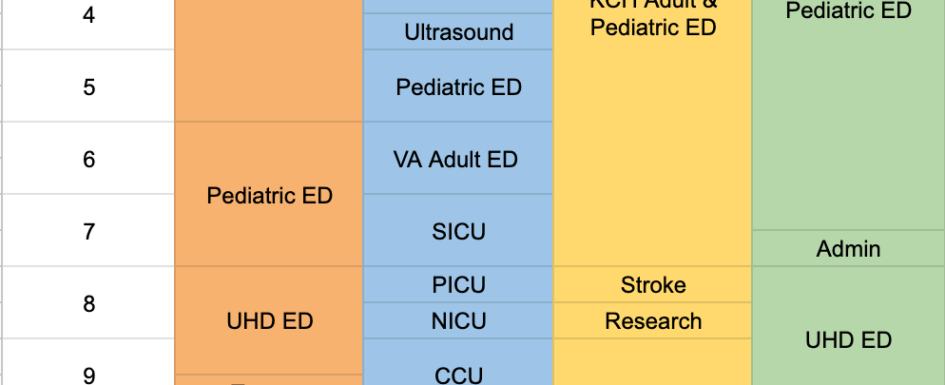945x385 pixels.
Task: Click the orange Pediatric ED cell
Action: click(x=269, y=194)
